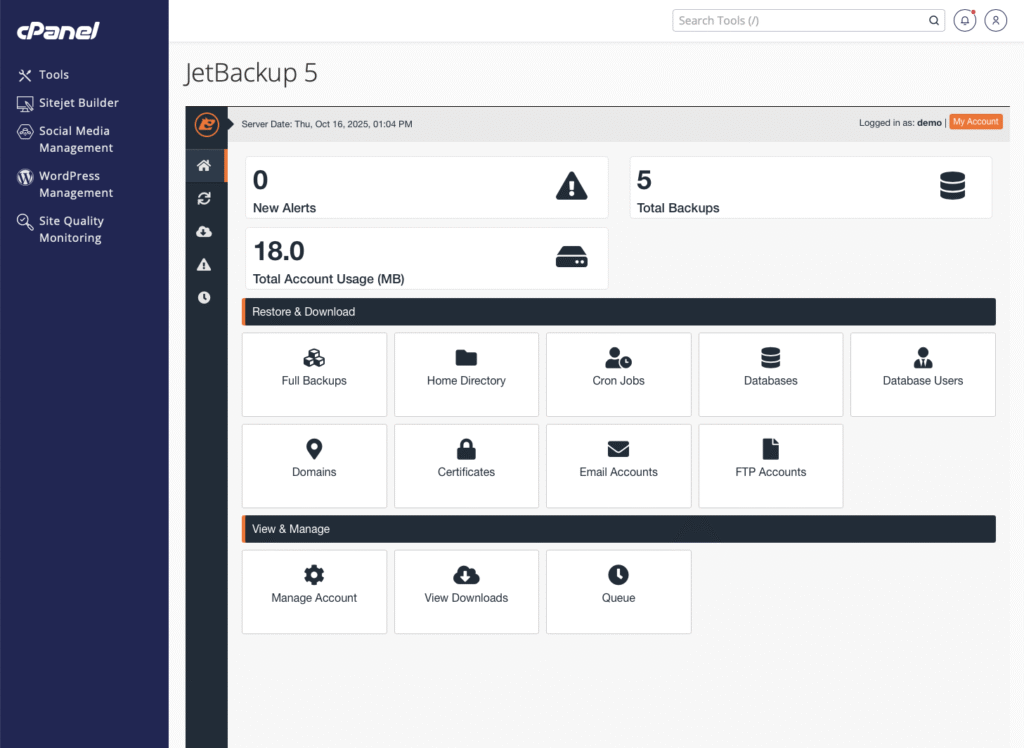Click the My Account button
This screenshot has height=748, width=1024.
click(976, 121)
